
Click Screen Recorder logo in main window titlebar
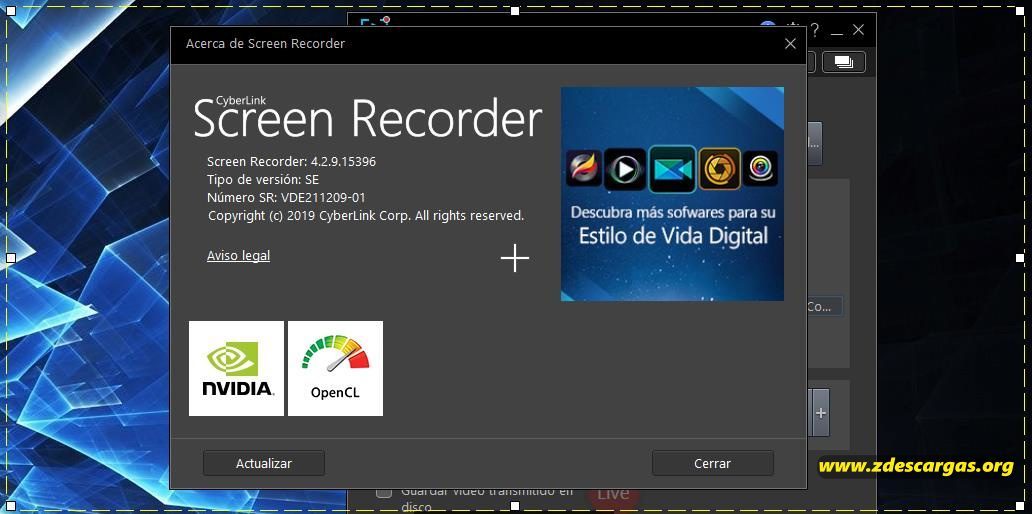coord(375,22)
